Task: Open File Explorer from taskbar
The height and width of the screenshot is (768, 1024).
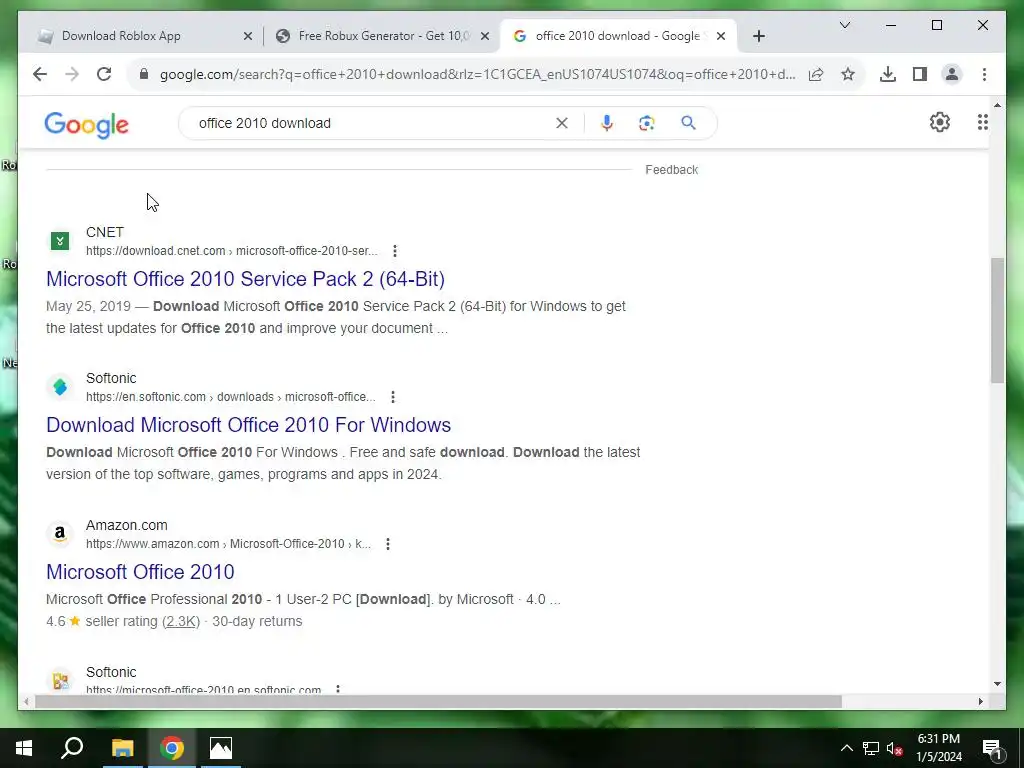Action: pyautogui.click(x=122, y=748)
